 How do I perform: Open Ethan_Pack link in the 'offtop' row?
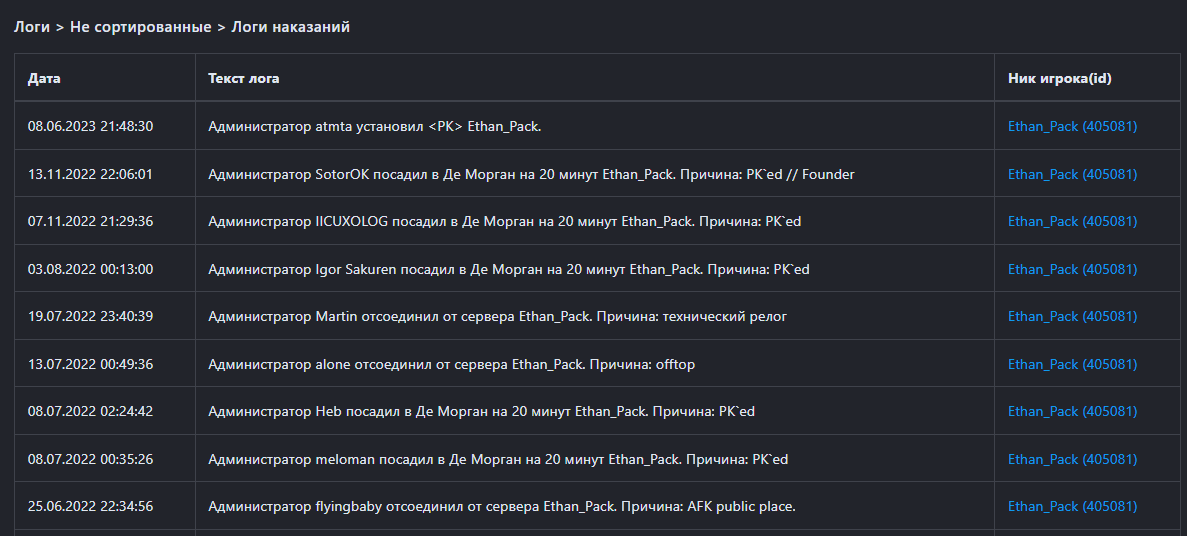(x=1072, y=364)
